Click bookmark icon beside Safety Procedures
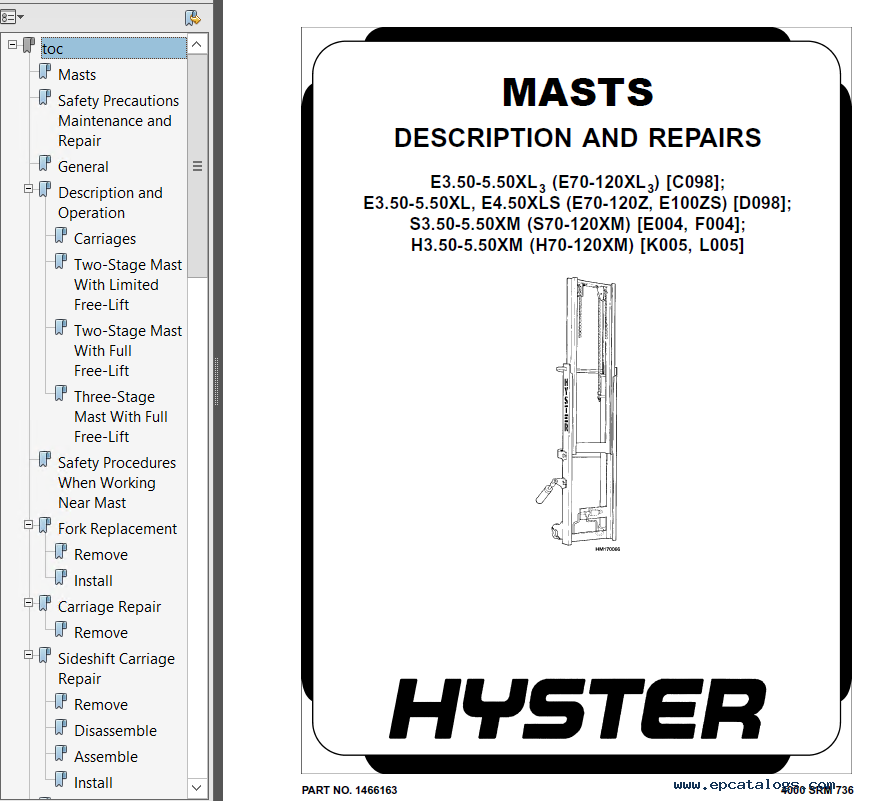 (45, 460)
